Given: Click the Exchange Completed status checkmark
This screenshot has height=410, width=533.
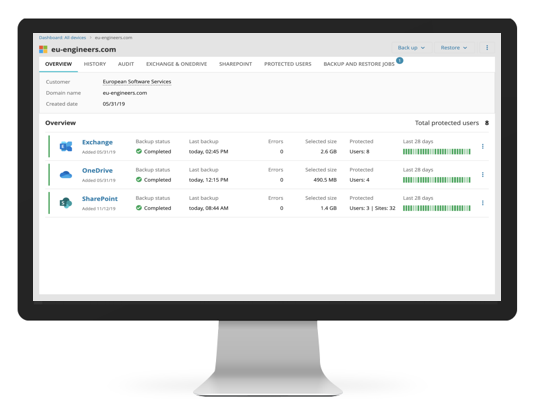Looking at the screenshot, I should [139, 151].
